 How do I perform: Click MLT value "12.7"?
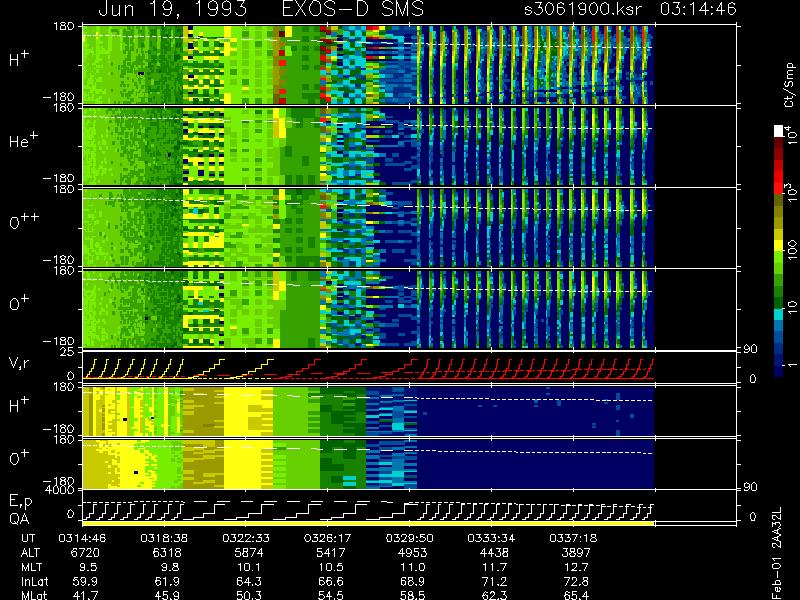(x=576, y=567)
